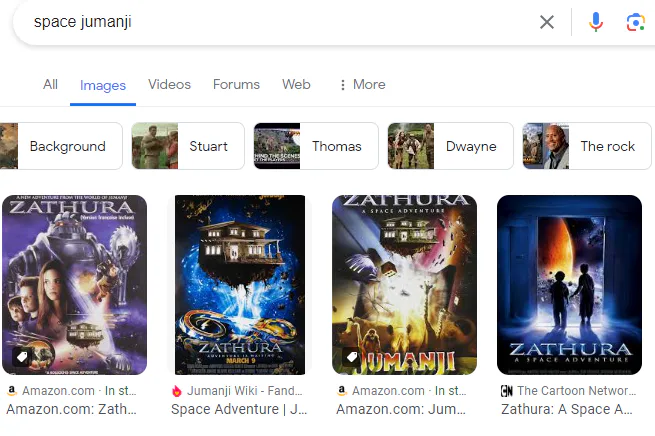655x436 pixels.
Task: Click the Jumanji Wiki - Fandom source label
Action: pyautogui.click(x=244, y=390)
